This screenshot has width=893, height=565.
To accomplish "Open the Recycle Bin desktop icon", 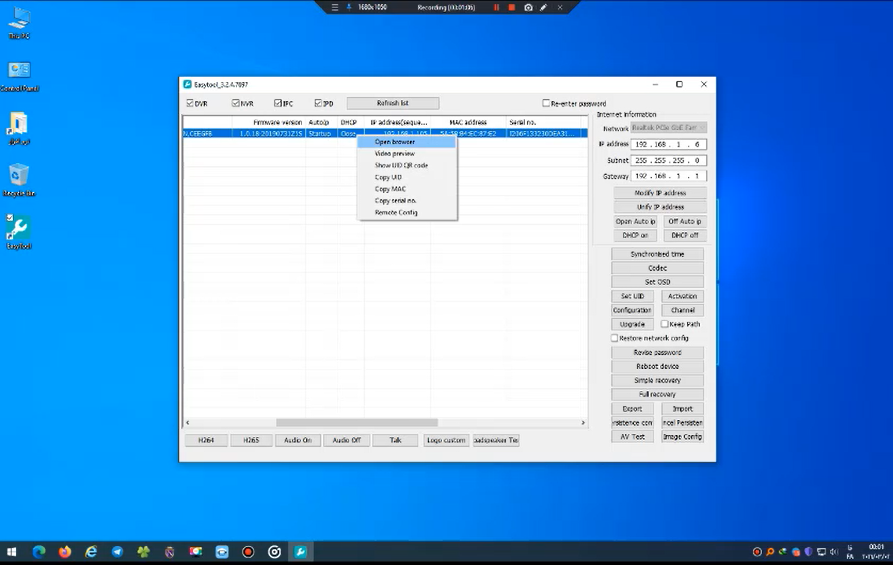I will point(18,176).
